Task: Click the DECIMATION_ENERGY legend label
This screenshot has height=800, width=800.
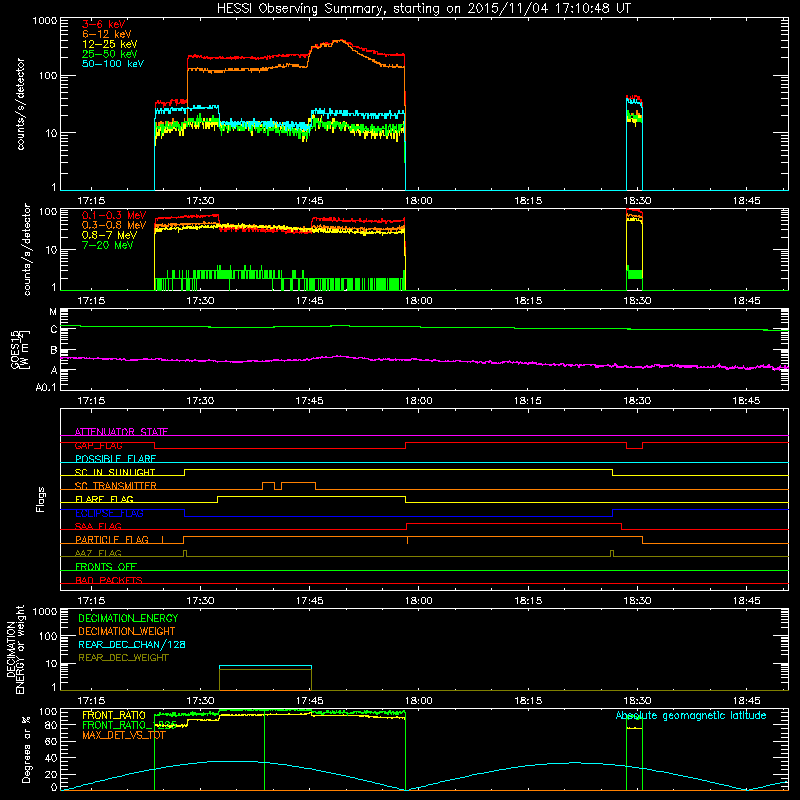Action: (128, 618)
